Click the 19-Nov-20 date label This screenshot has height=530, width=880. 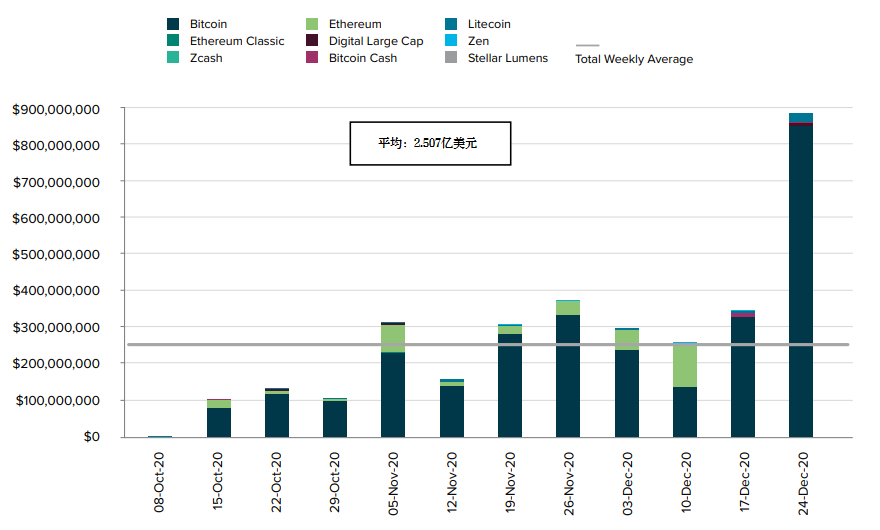point(510,482)
